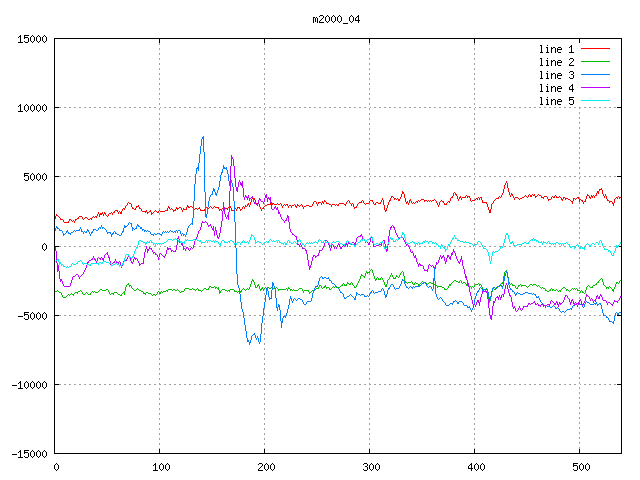Viewport: 640px width, 480px height.
Task: Select the "line 2" legend label
Action: [557, 62]
